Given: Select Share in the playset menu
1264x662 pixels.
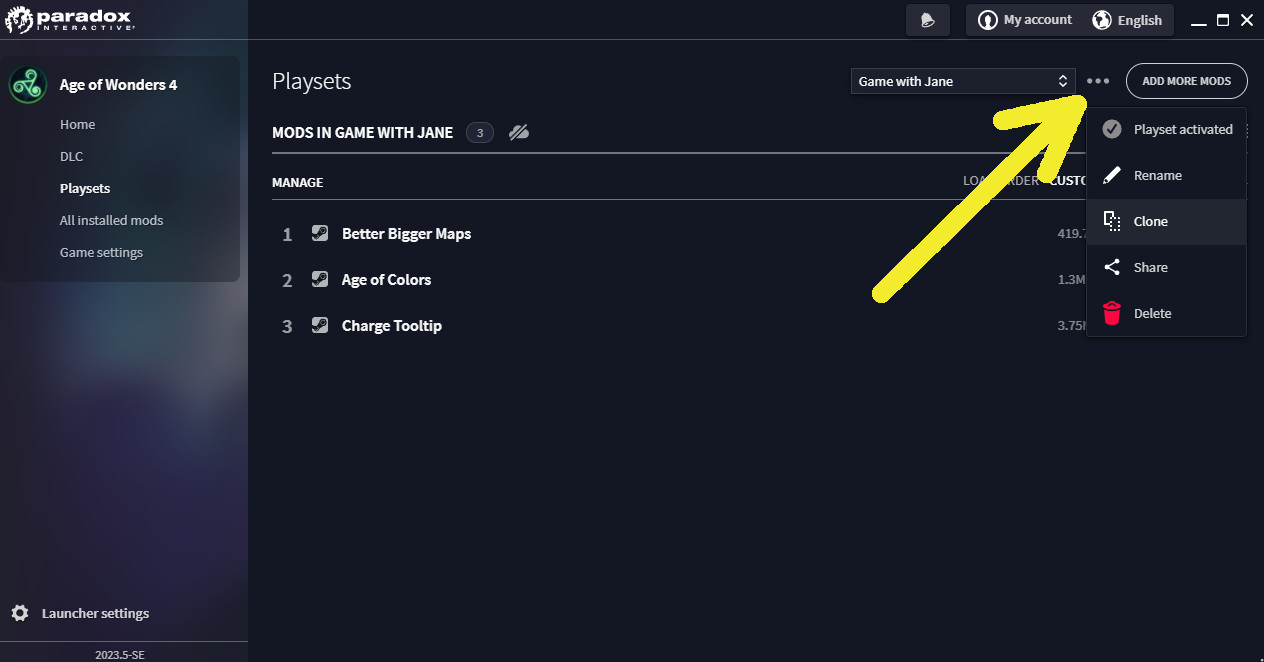Looking at the screenshot, I should (1150, 267).
